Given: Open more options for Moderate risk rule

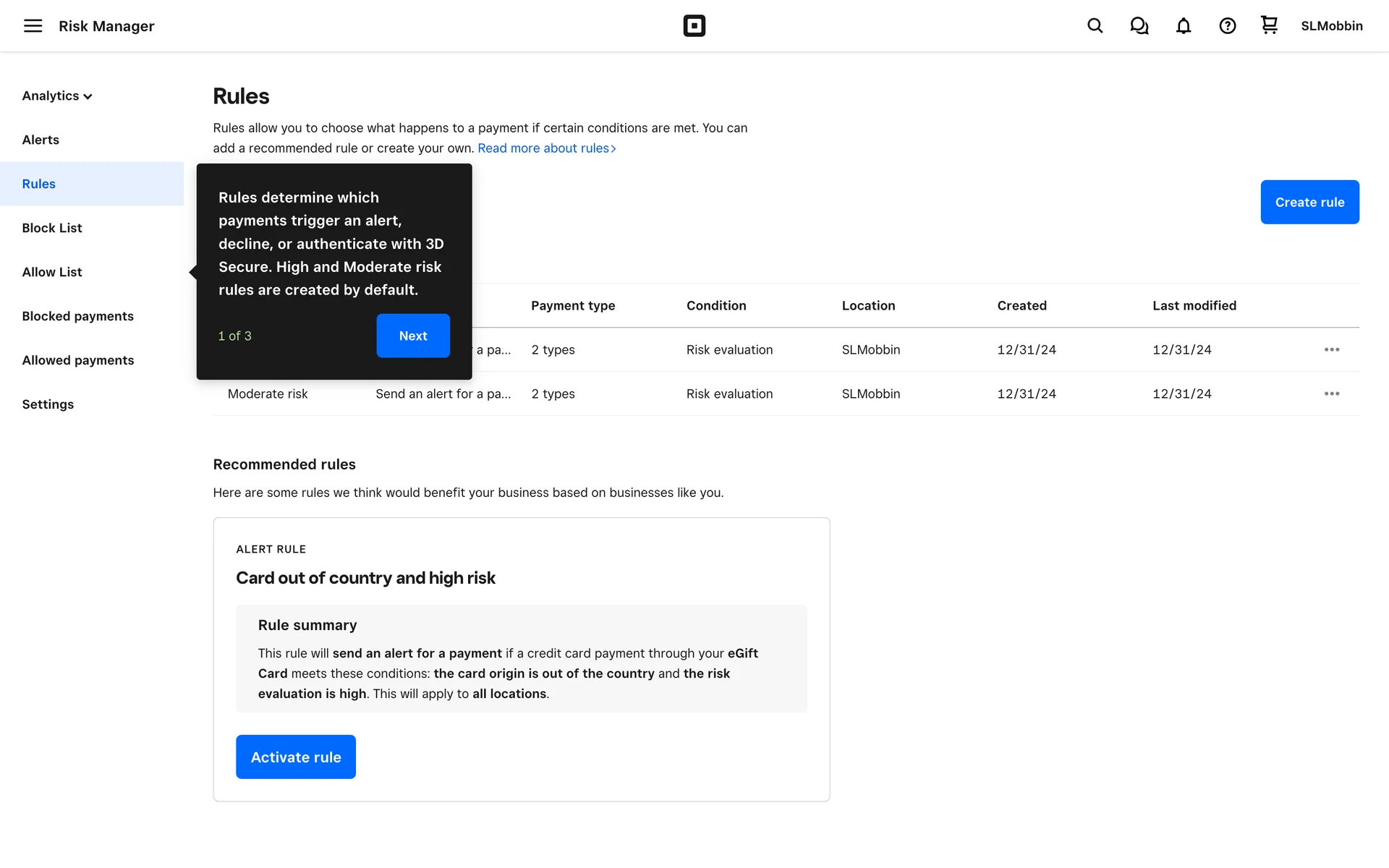Looking at the screenshot, I should [x=1331, y=393].
